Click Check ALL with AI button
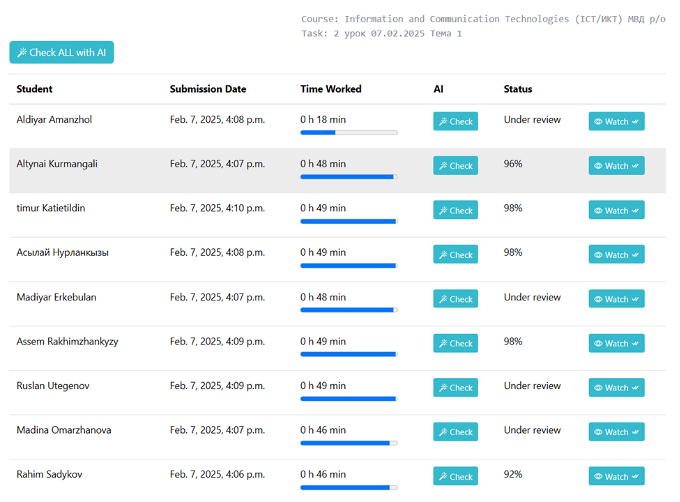Screen dimensions: 680x502 tap(62, 52)
